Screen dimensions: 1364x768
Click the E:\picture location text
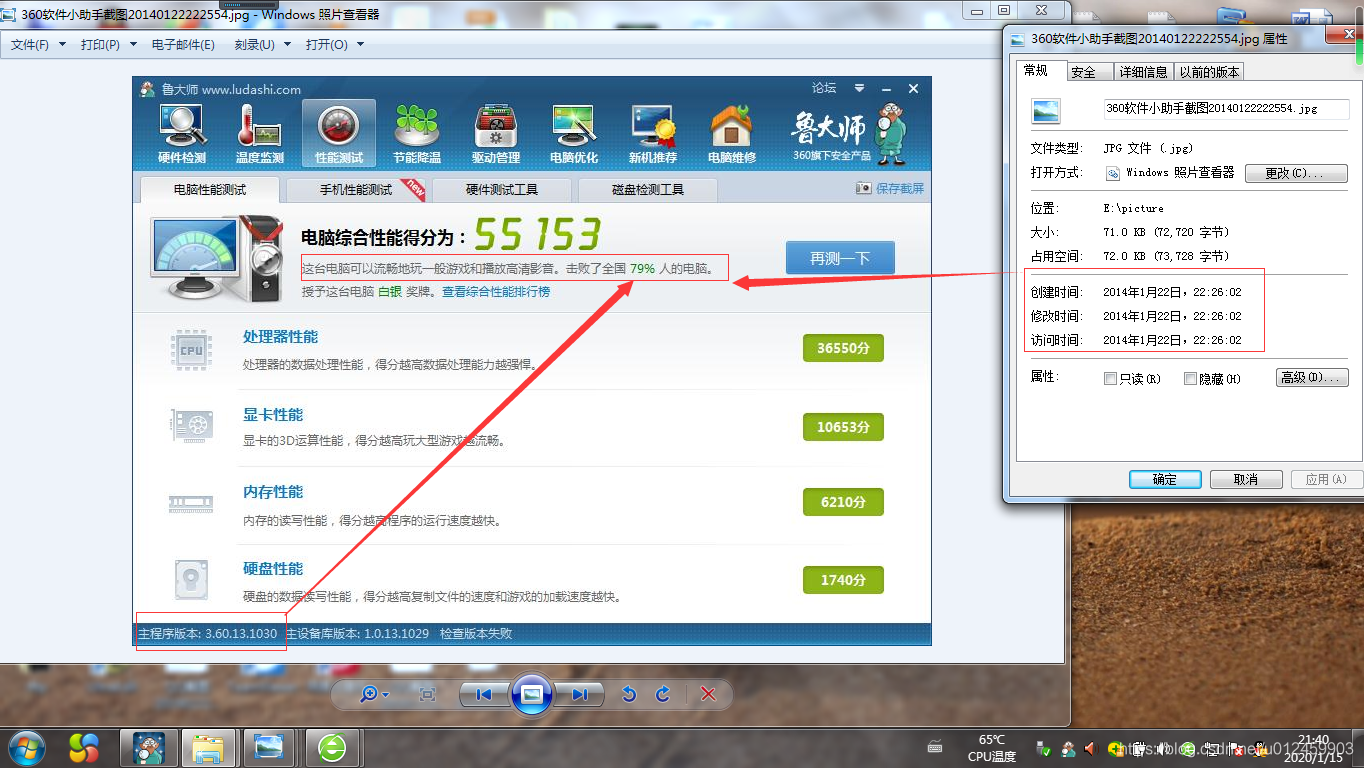1133,208
